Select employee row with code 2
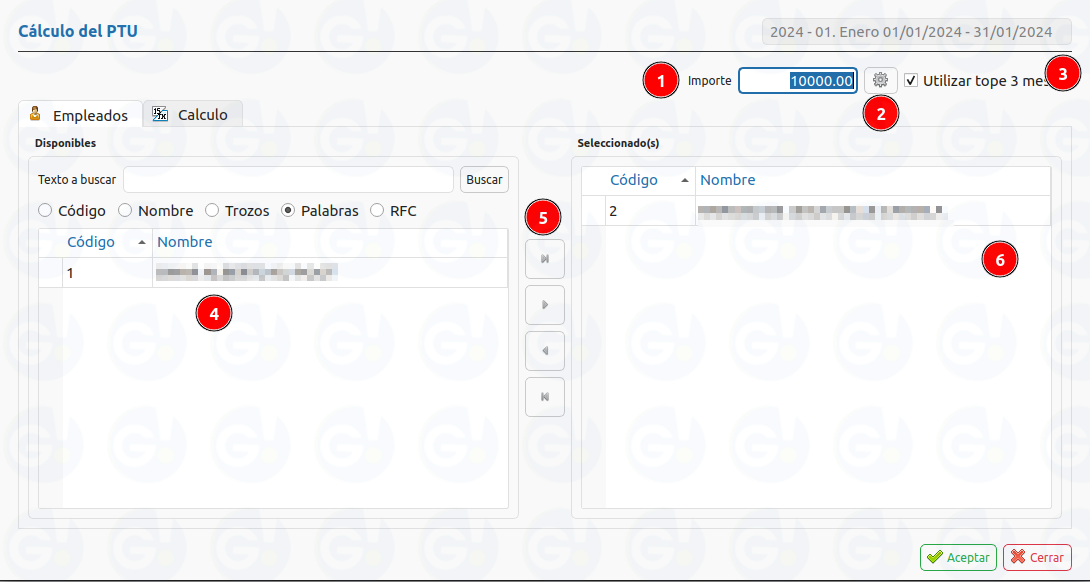1090x582 pixels. (x=816, y=211)
